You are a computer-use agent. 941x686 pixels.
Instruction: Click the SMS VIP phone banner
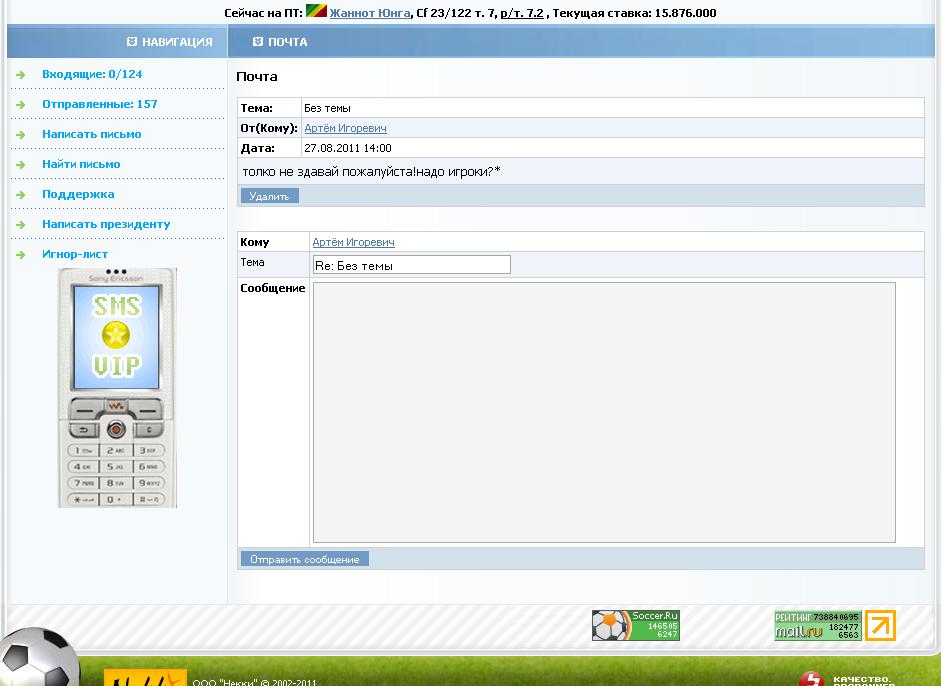[117, 388]
